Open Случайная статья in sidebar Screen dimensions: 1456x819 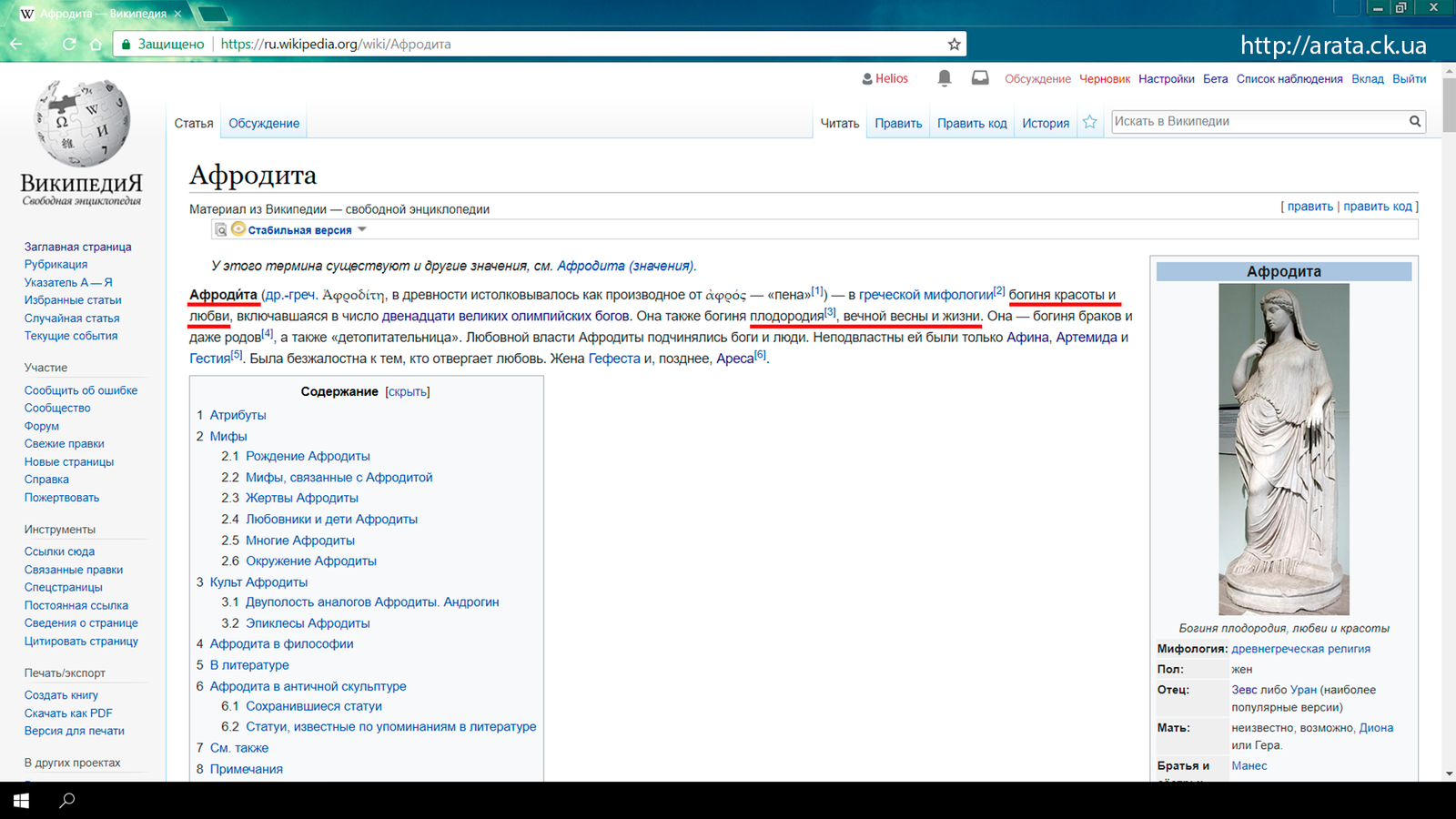point(72,318)
